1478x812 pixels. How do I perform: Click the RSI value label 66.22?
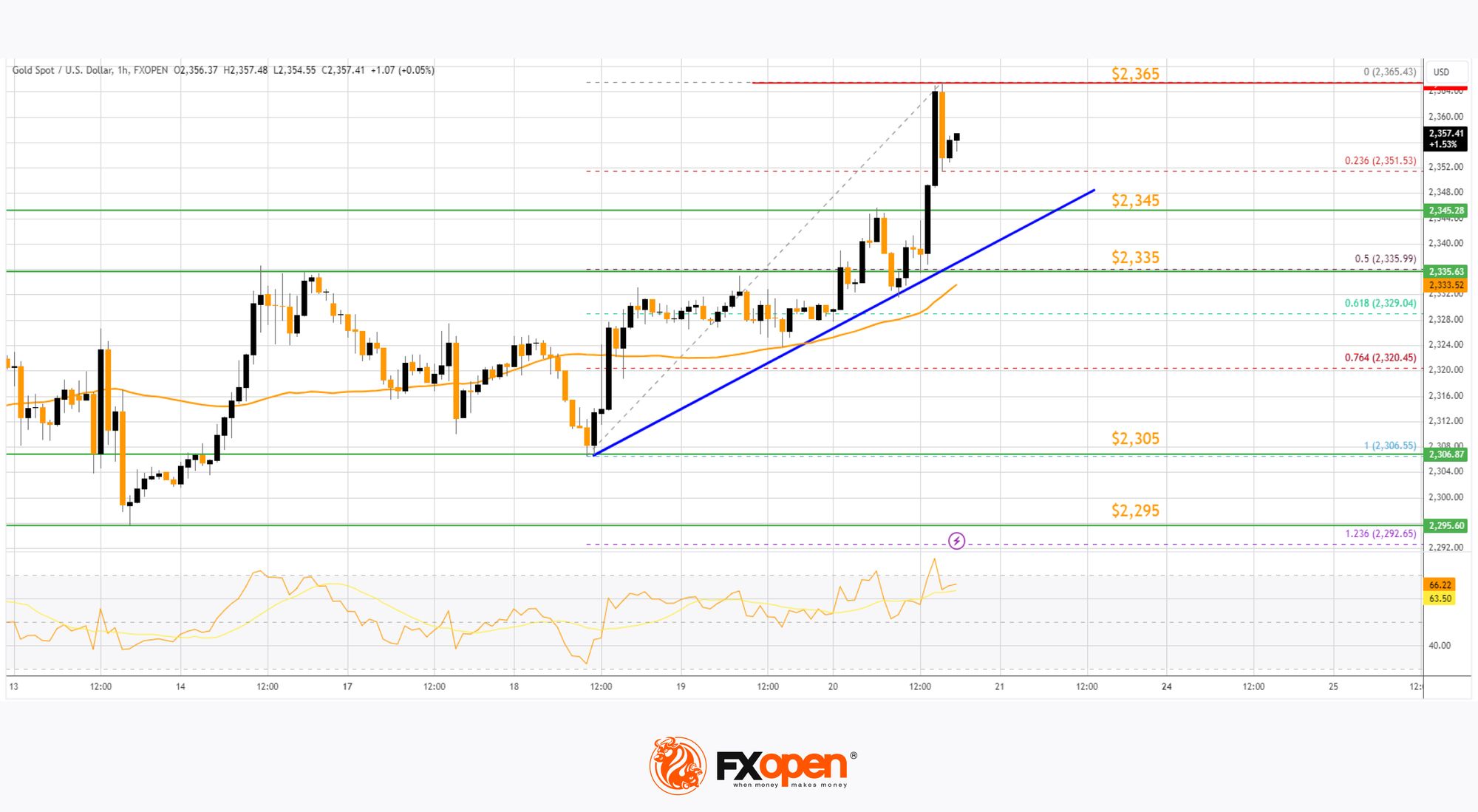tap(1440, 584)
